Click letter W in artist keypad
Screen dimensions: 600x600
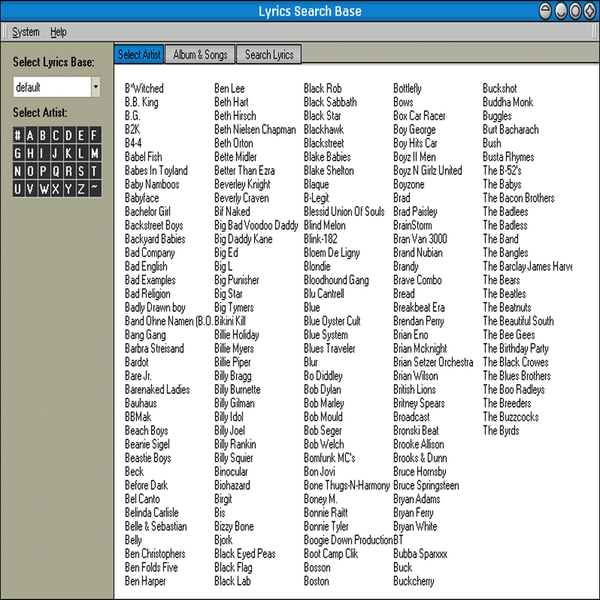(43, 189)
